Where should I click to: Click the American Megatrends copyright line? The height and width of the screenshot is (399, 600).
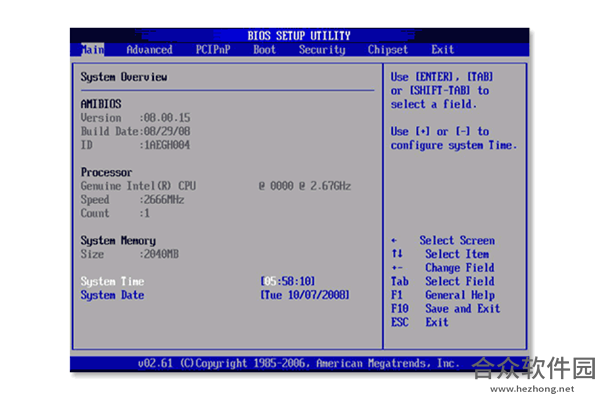point(299,363)
